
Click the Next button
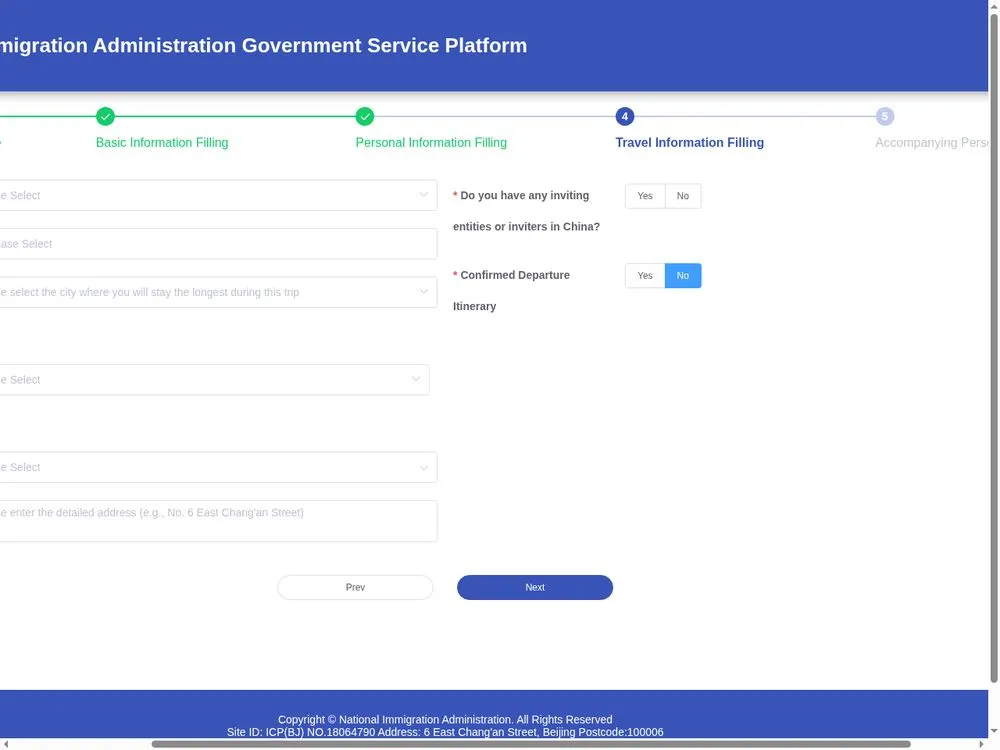tap(535, 587)
